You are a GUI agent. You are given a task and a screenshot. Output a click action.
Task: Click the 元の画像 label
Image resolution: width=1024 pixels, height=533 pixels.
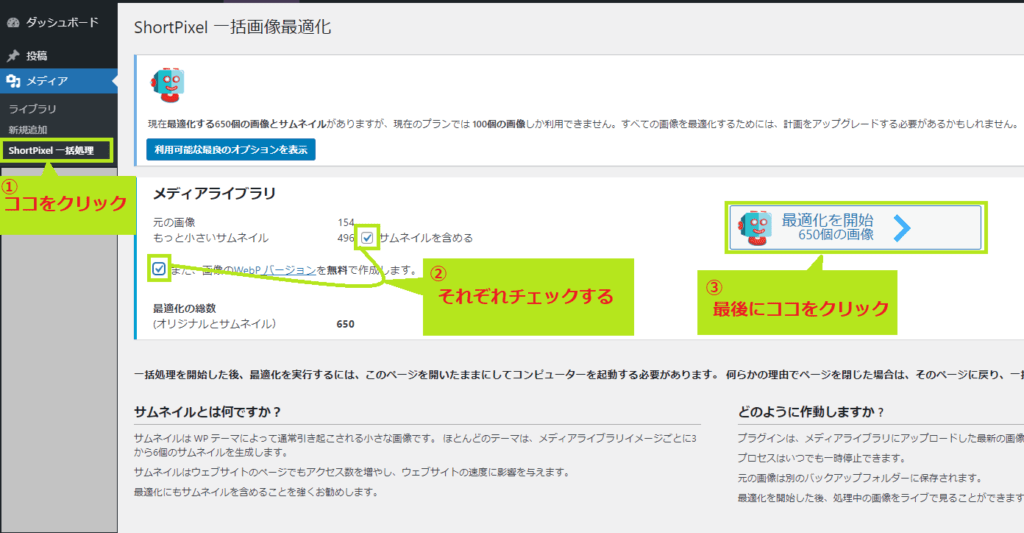pos(174,222)
